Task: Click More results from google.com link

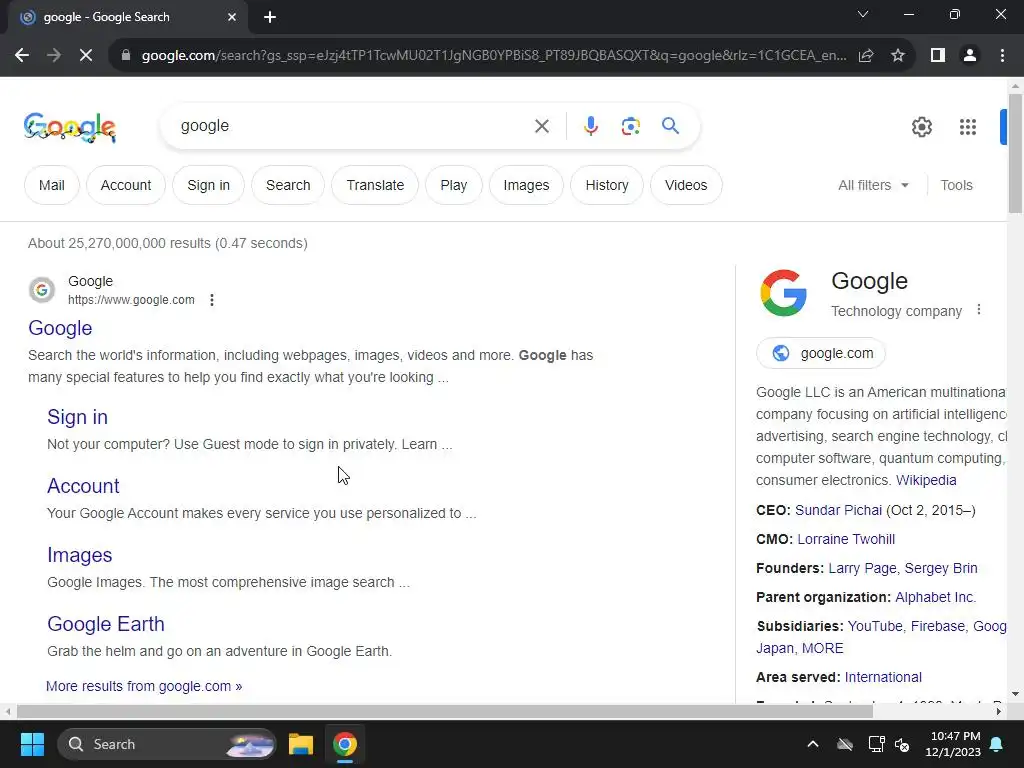Action: [144, 686]
